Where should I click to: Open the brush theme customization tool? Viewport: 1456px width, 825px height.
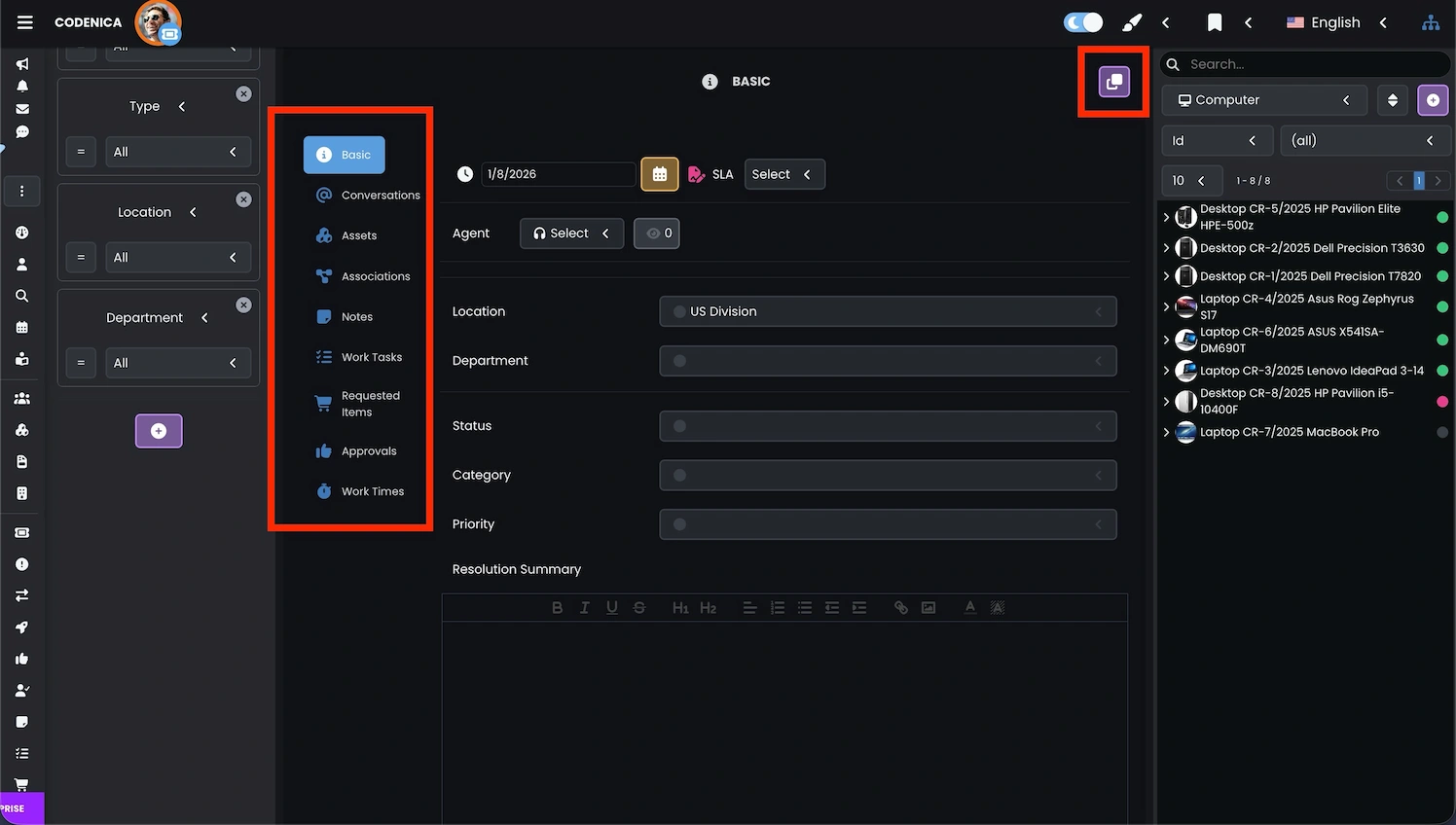(1131, 21)
